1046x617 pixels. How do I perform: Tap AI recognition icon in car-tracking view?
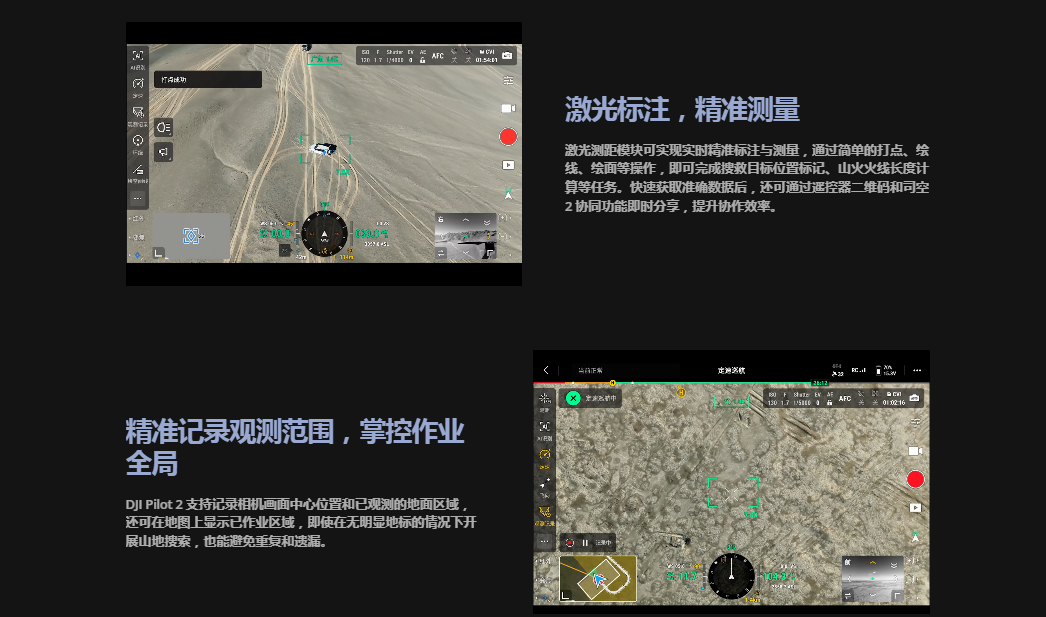(x=138, y=56)
